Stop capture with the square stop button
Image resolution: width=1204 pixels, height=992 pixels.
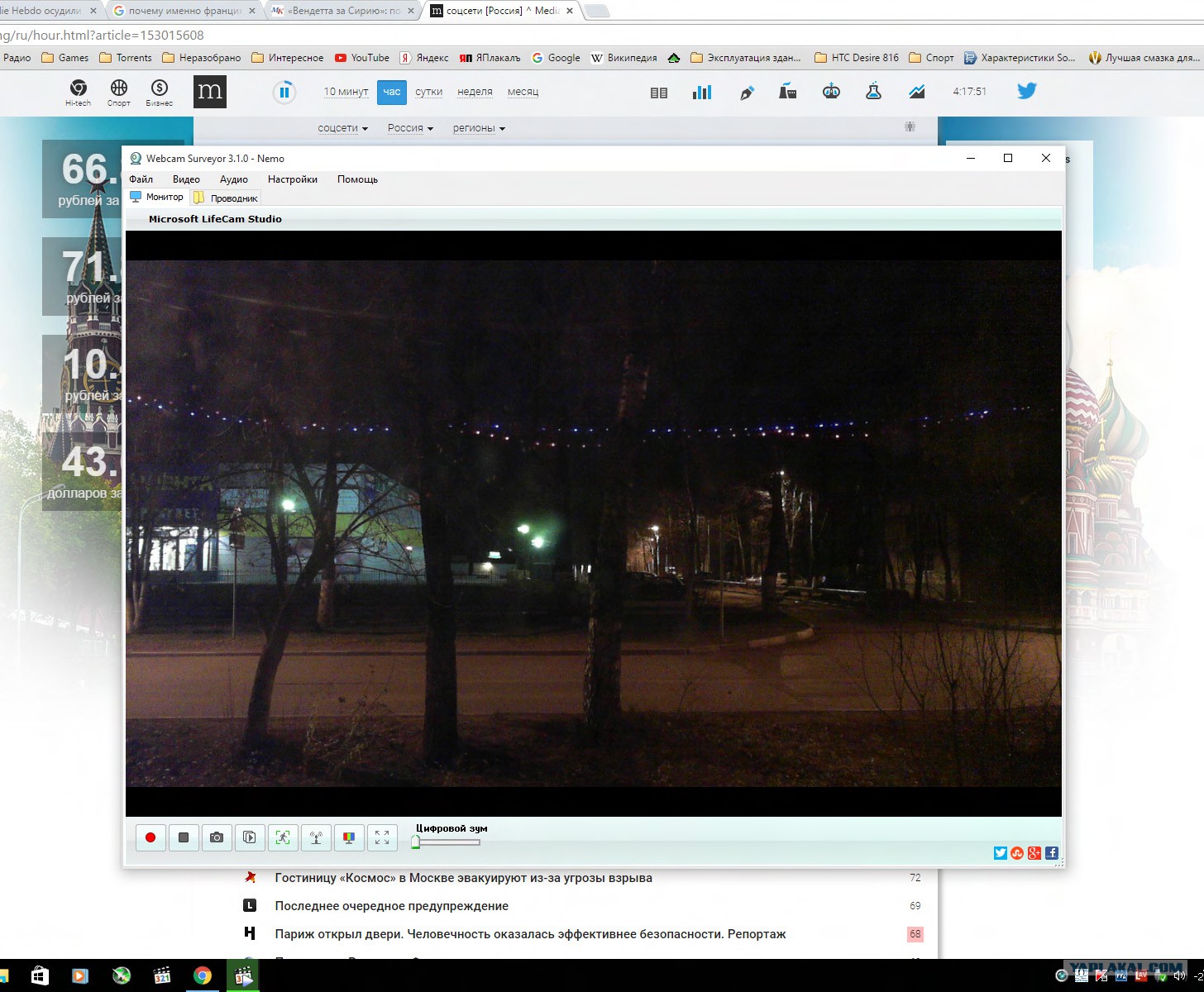[184, 837]
